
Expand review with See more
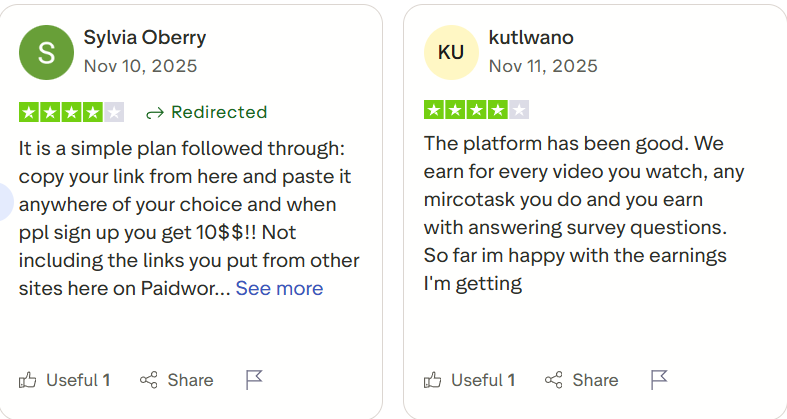coord(279,289)
